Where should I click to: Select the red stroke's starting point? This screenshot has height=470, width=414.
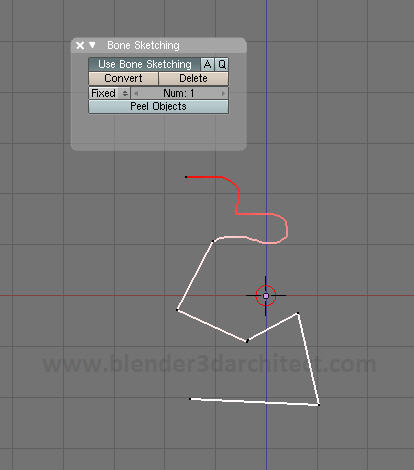(186, 177)
